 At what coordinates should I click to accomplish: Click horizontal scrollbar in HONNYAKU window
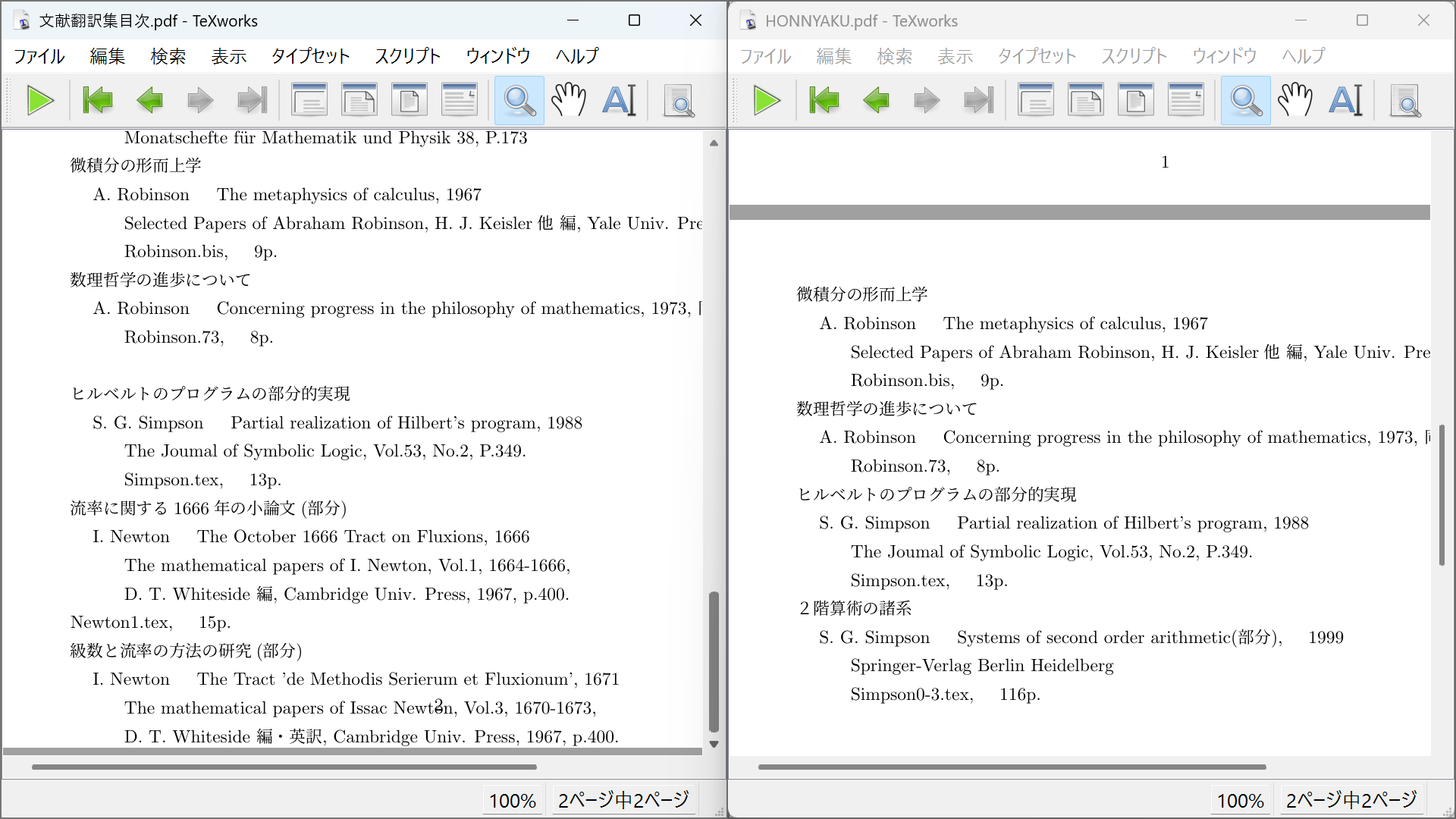[1012, 767]
